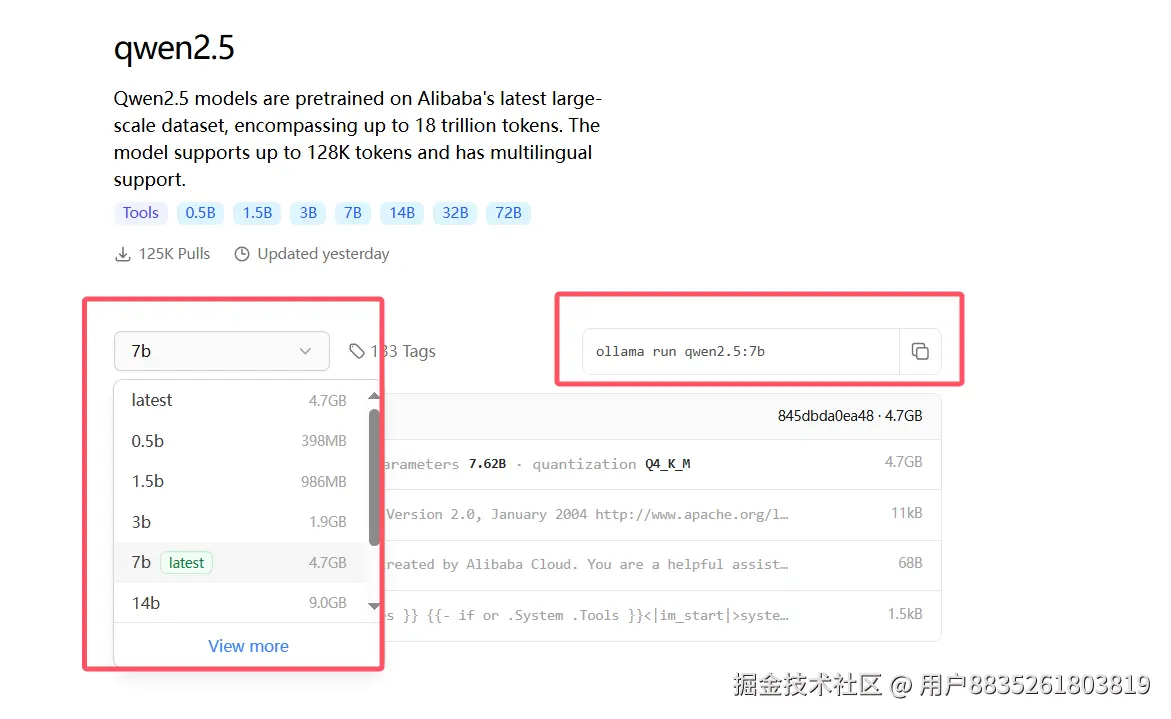Click dropdown list scroll up arrow

374,396
